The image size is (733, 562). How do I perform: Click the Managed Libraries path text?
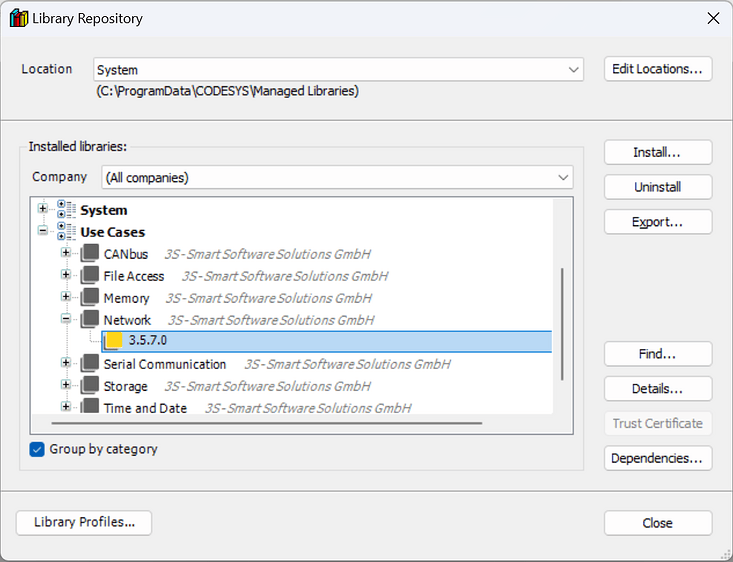pos(228,91)
